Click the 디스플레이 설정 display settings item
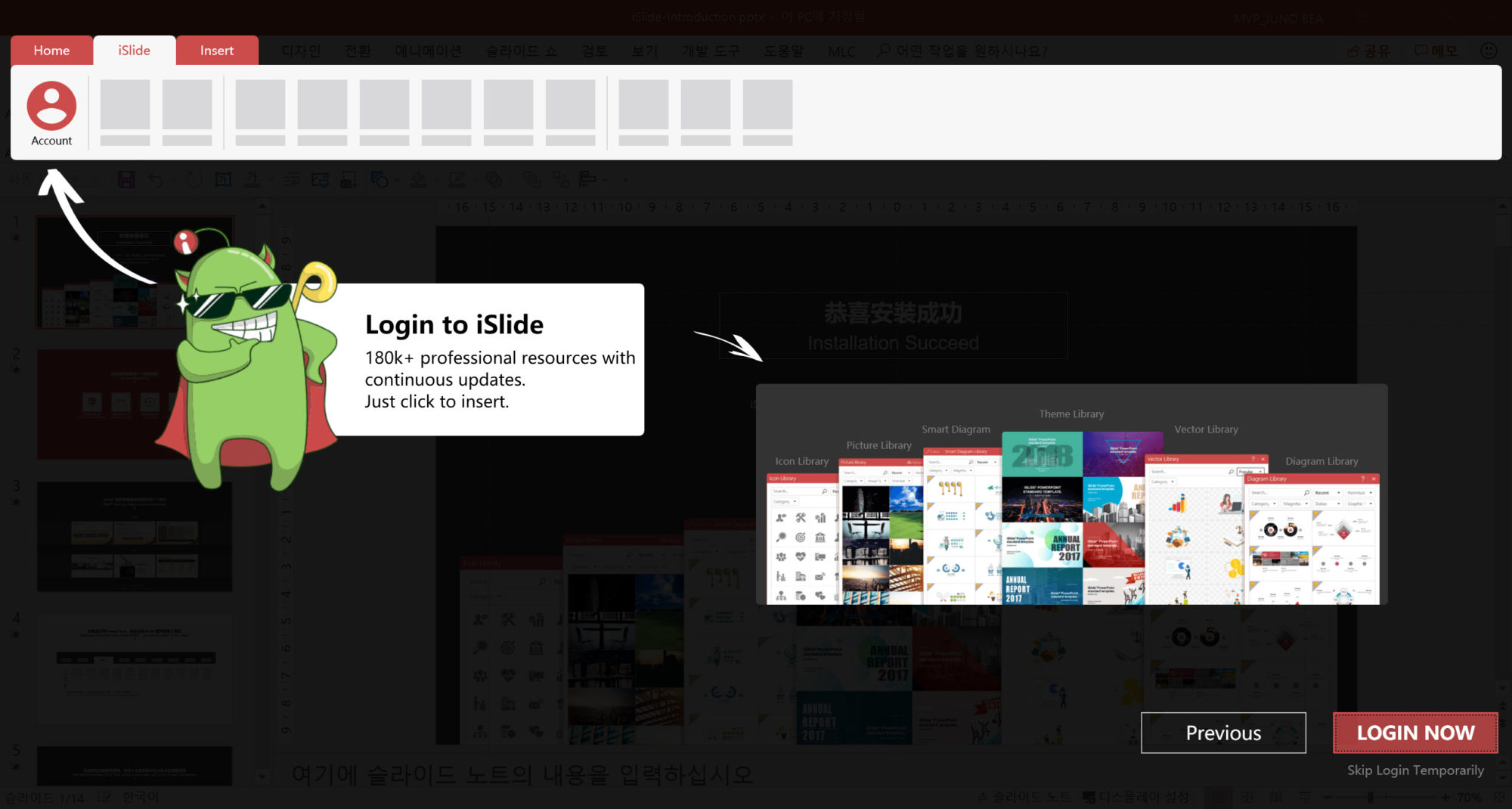 pos(1136,797)
